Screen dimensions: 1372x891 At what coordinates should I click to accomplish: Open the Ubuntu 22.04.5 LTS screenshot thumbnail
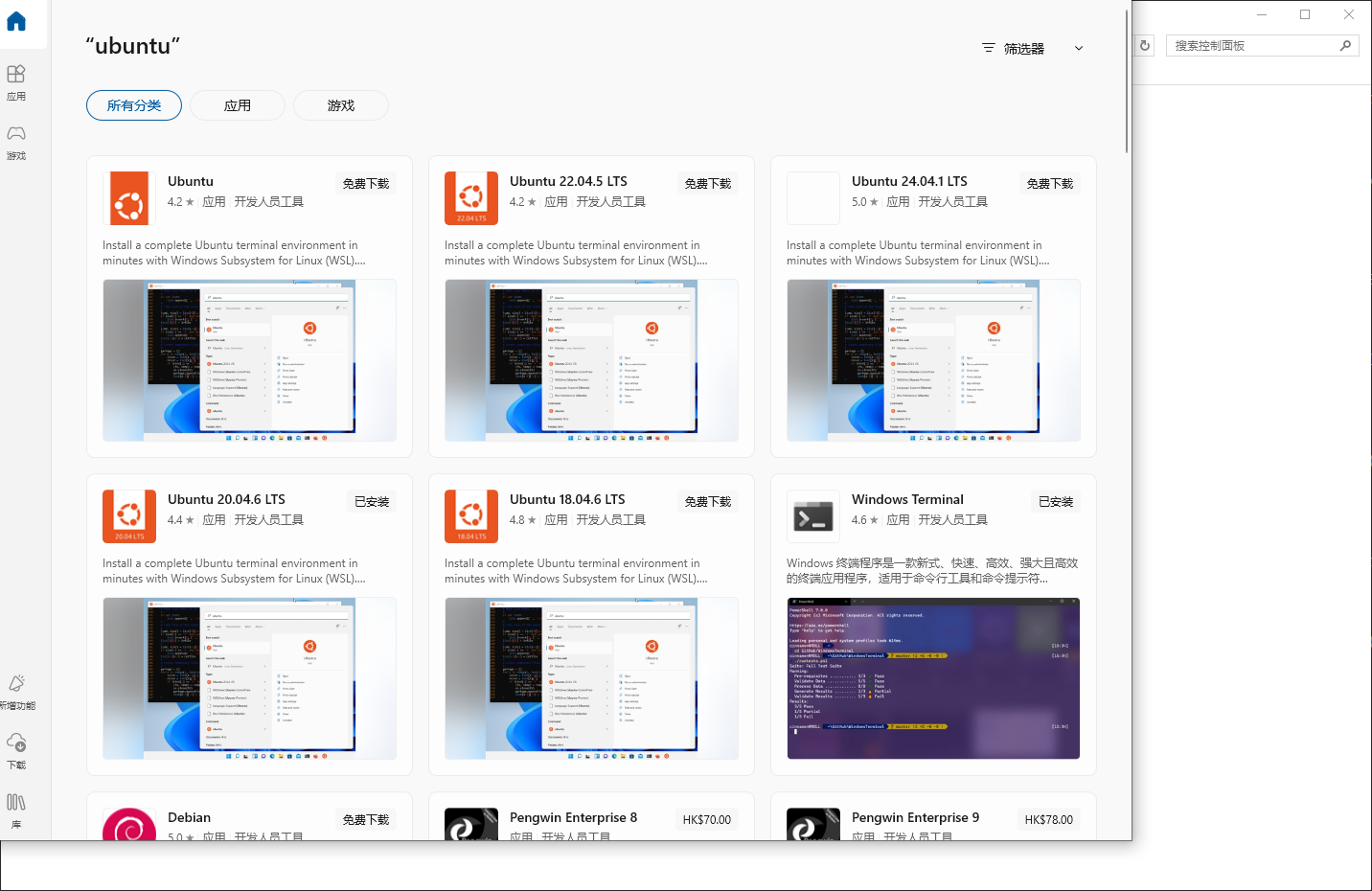click(591, 360)
